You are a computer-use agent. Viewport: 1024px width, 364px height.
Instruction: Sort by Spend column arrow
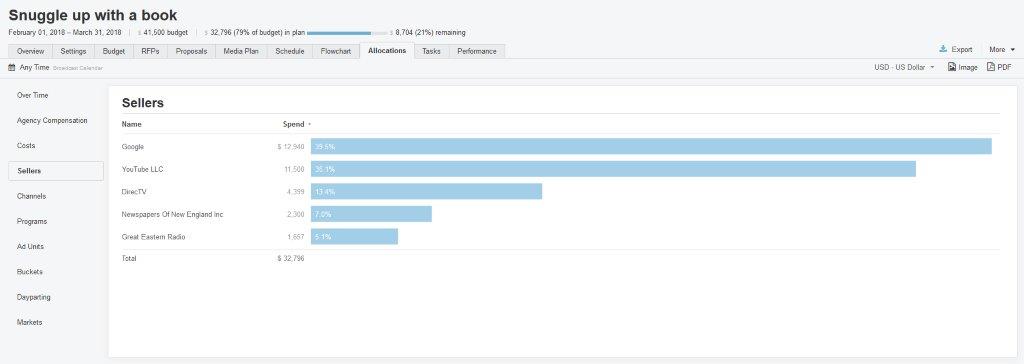(310, 124)
